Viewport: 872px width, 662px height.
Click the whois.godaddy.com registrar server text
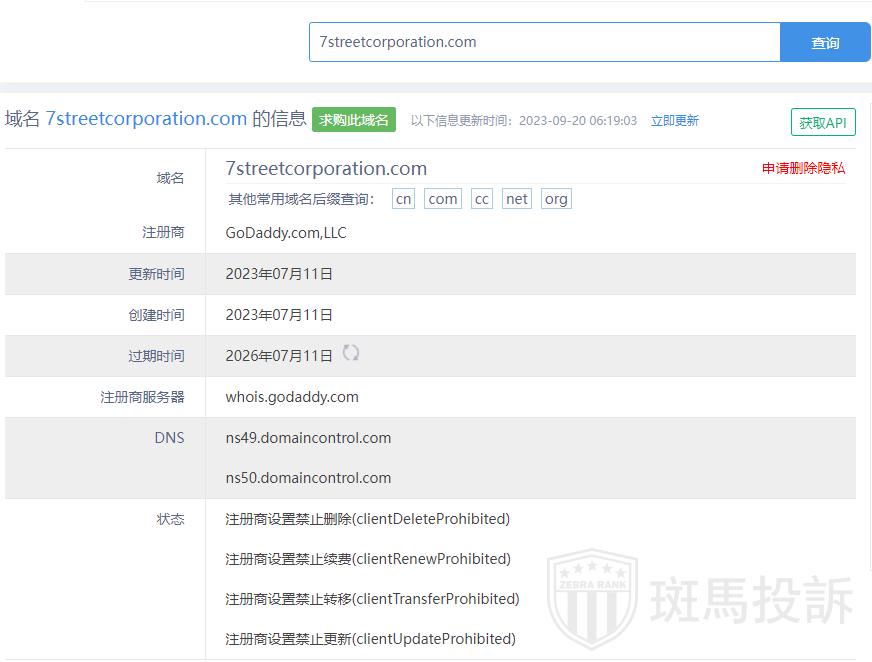point(292,397)
